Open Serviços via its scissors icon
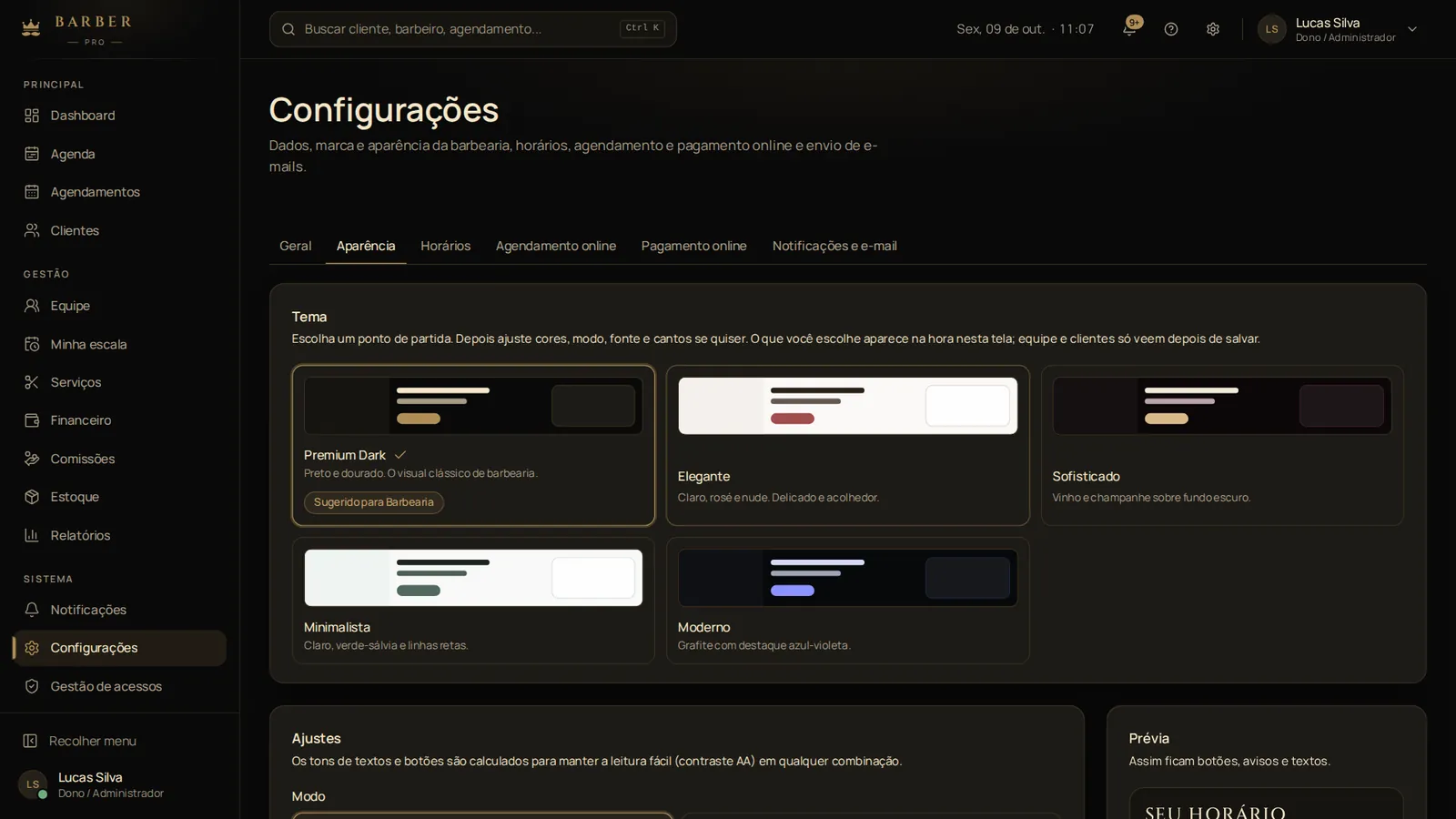The width and height of the screenshot is (1456, 819). [32, 382]
